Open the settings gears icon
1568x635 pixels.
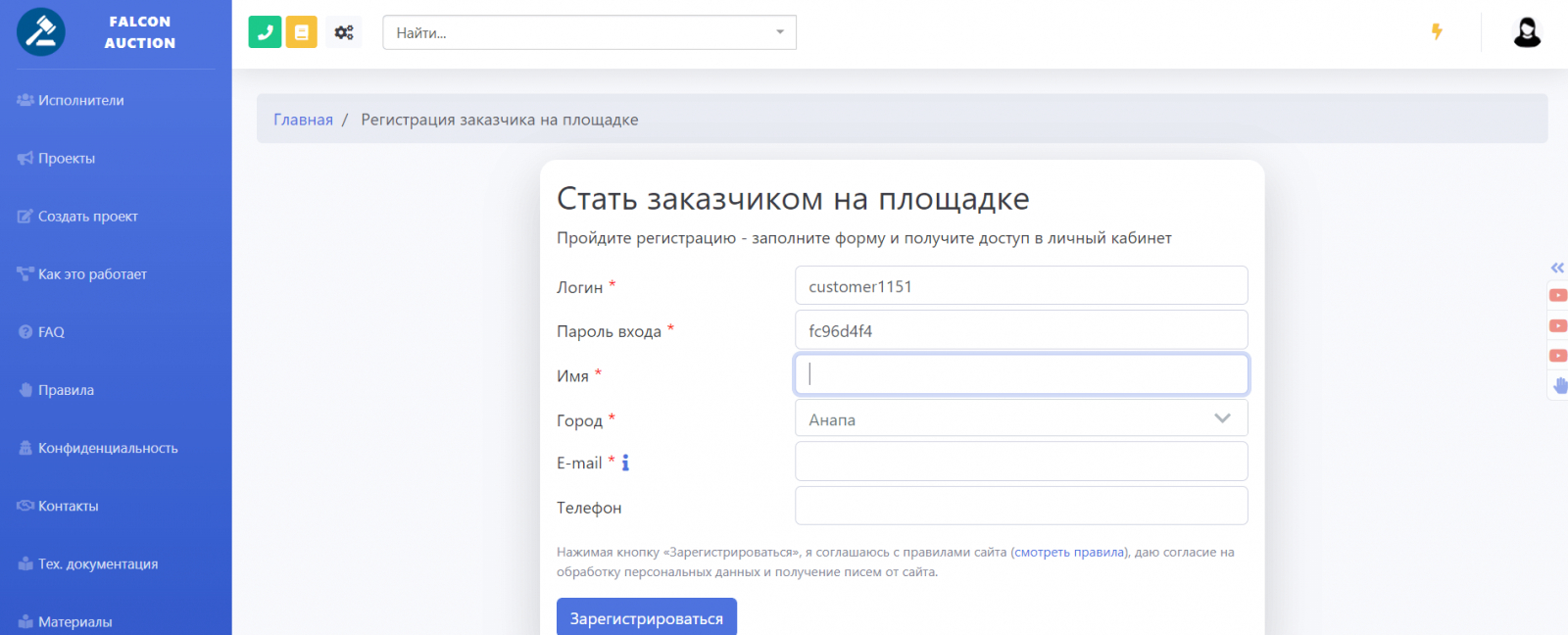point(344,32)
